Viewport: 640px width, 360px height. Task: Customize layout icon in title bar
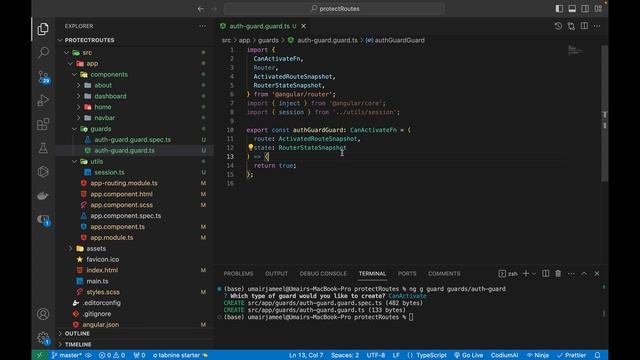tap(598, 9)
